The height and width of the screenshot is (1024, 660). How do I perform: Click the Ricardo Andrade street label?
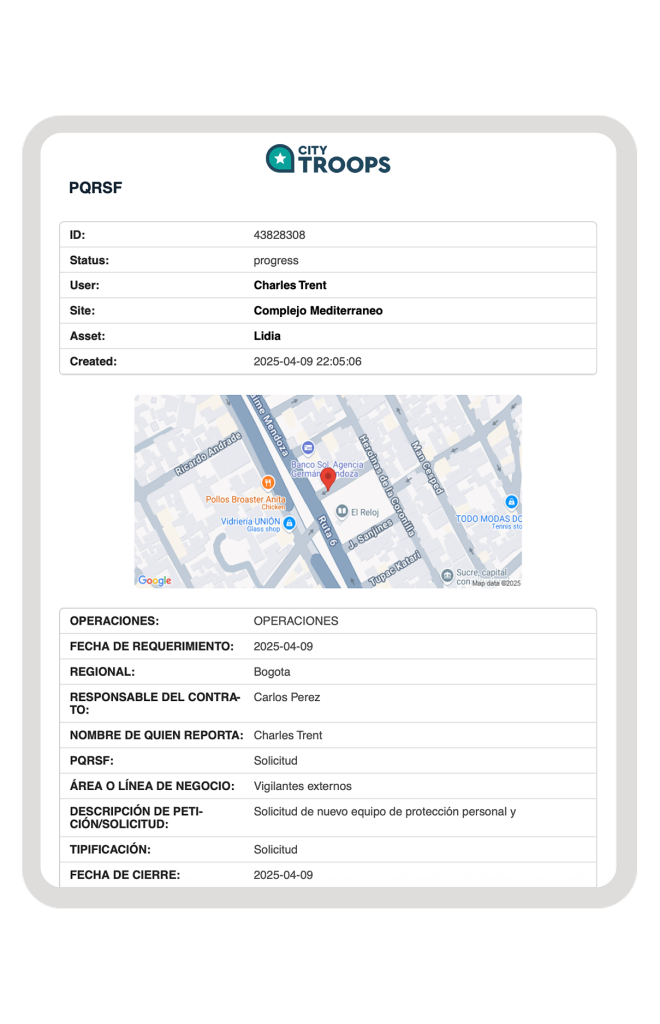[208, 453]
